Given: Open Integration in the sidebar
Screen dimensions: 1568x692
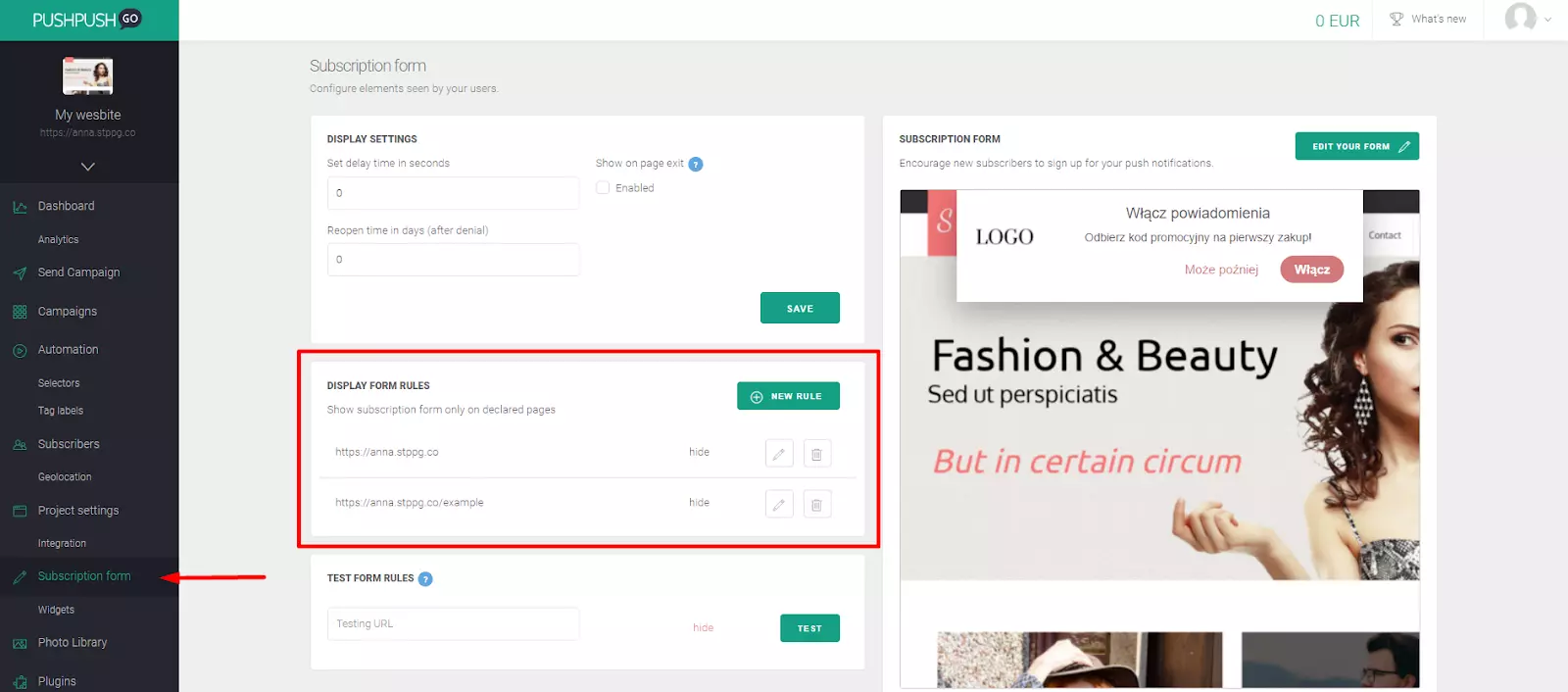Looking at the screenshot, I should pos(62,543).
